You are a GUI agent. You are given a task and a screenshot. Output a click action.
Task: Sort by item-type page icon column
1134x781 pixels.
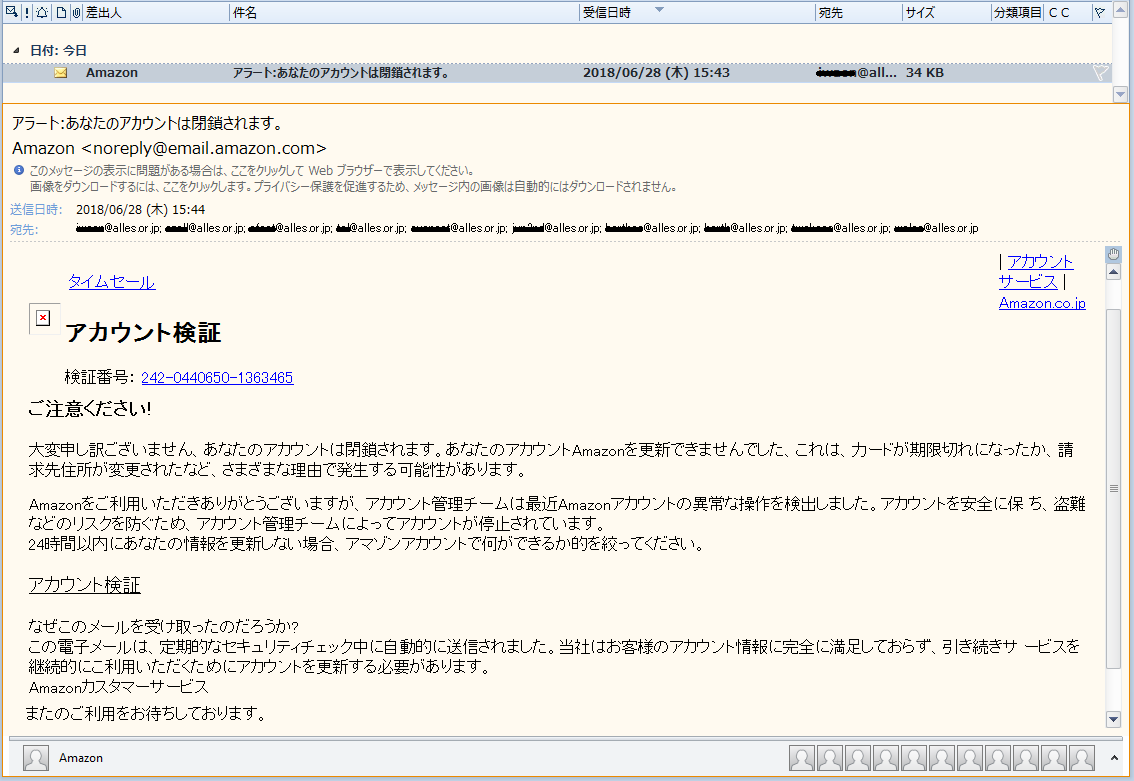point(61,12)
